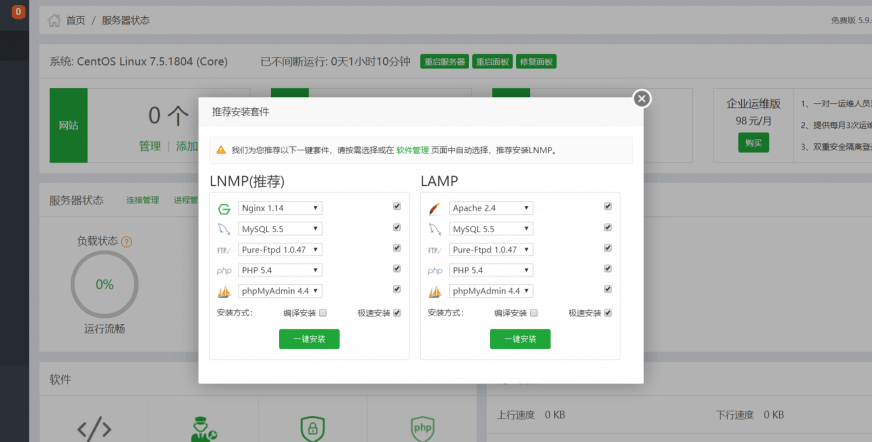
Task: Click the operator with wrench software icon
Action: (x=204, y=429)
